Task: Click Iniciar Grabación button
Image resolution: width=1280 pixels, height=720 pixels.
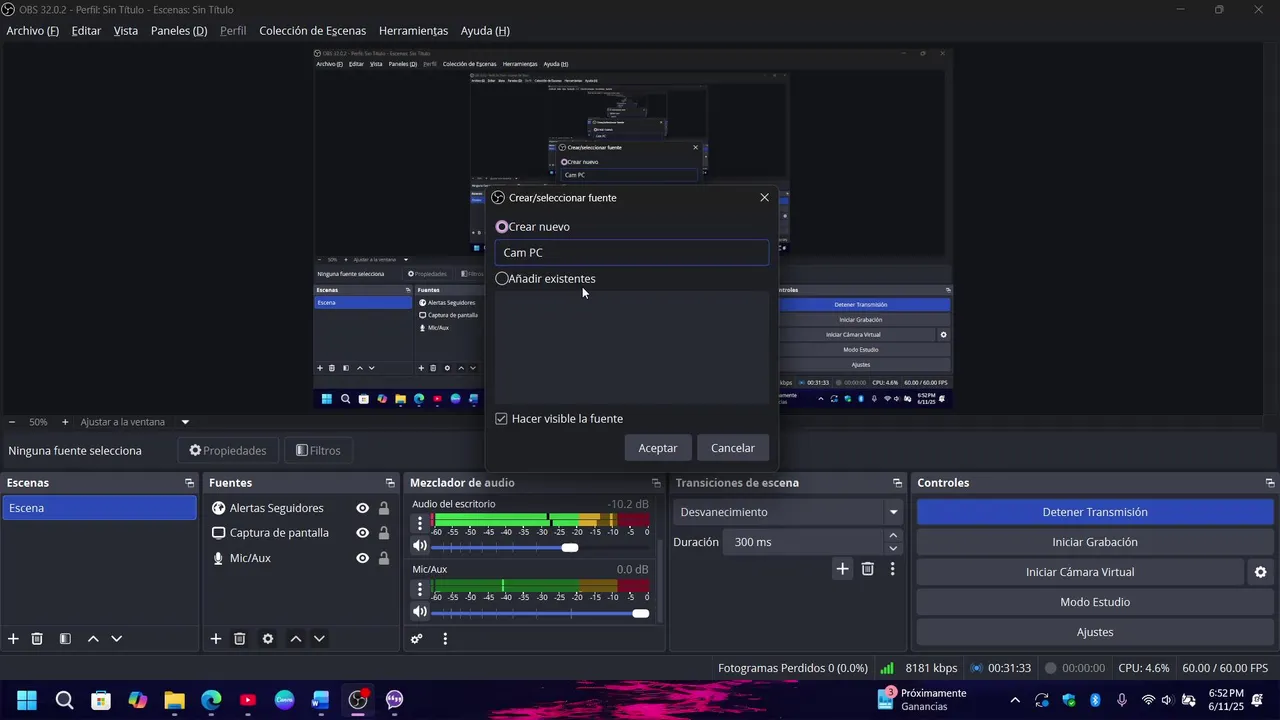Action: tap(1095, 542)
